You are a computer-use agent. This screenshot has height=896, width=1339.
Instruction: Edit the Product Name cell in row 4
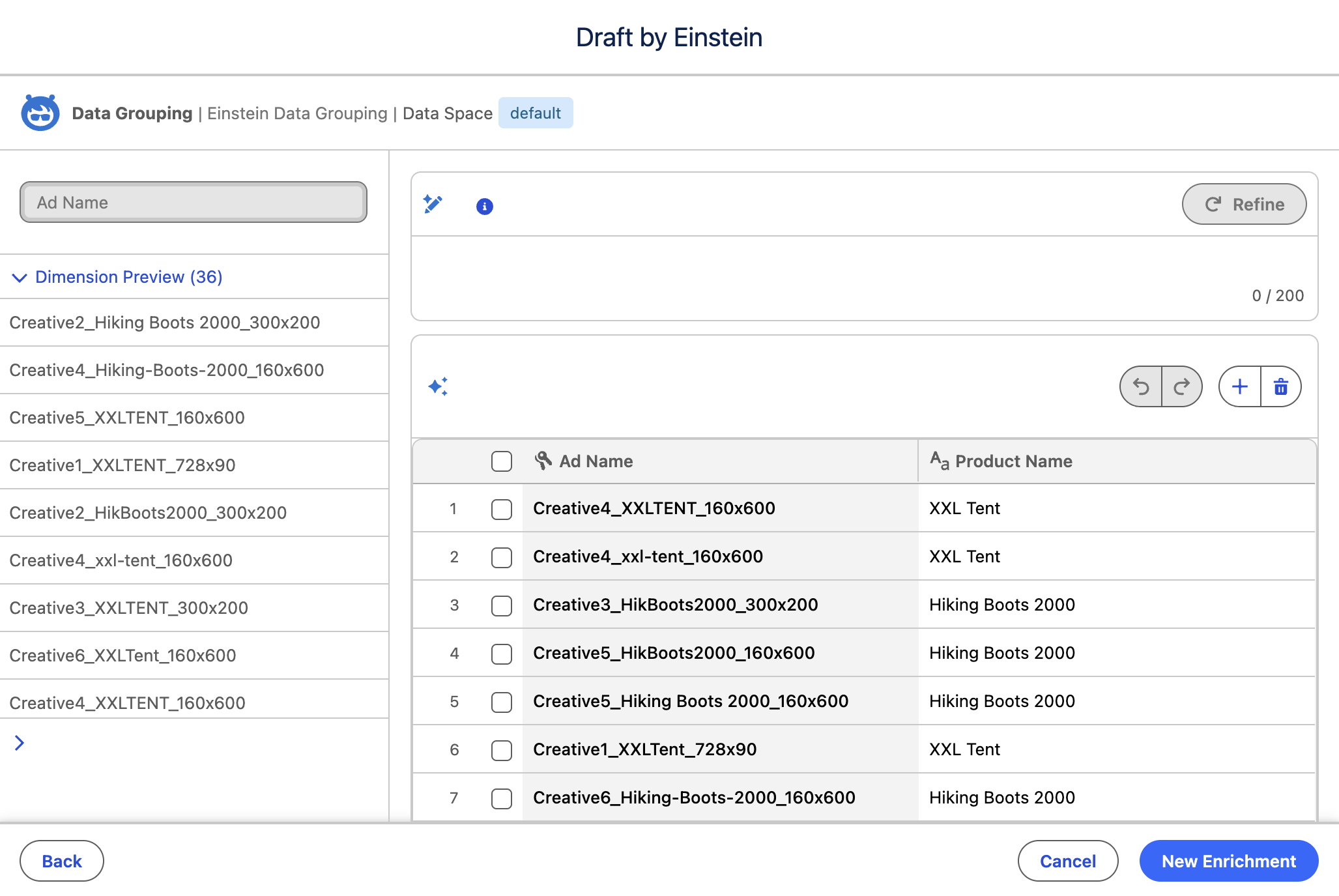point(1117,653)
